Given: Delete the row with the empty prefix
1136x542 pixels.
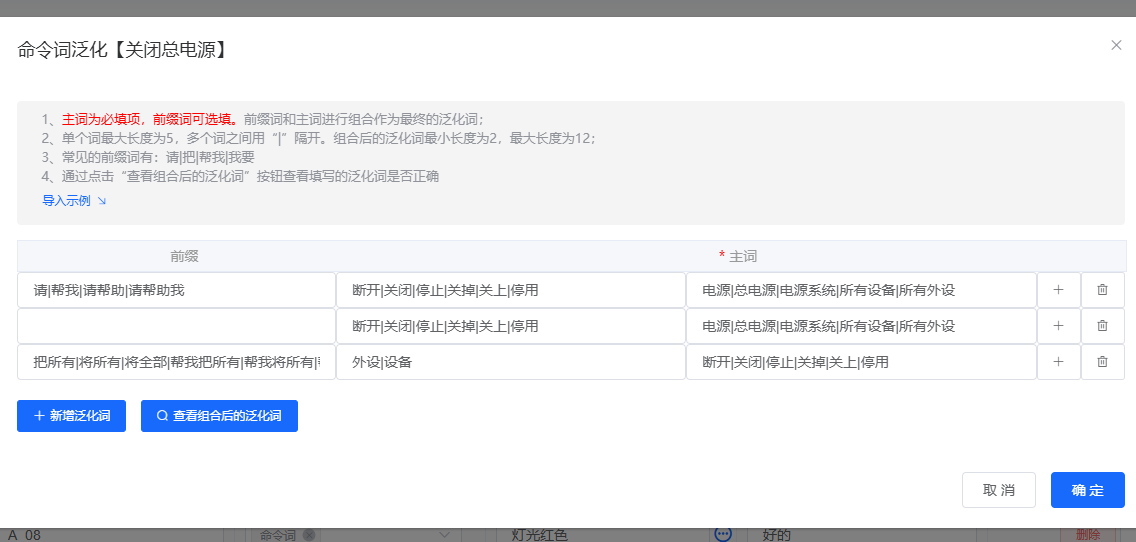Looking at the screenshot, I should [x=1103, y=326].
